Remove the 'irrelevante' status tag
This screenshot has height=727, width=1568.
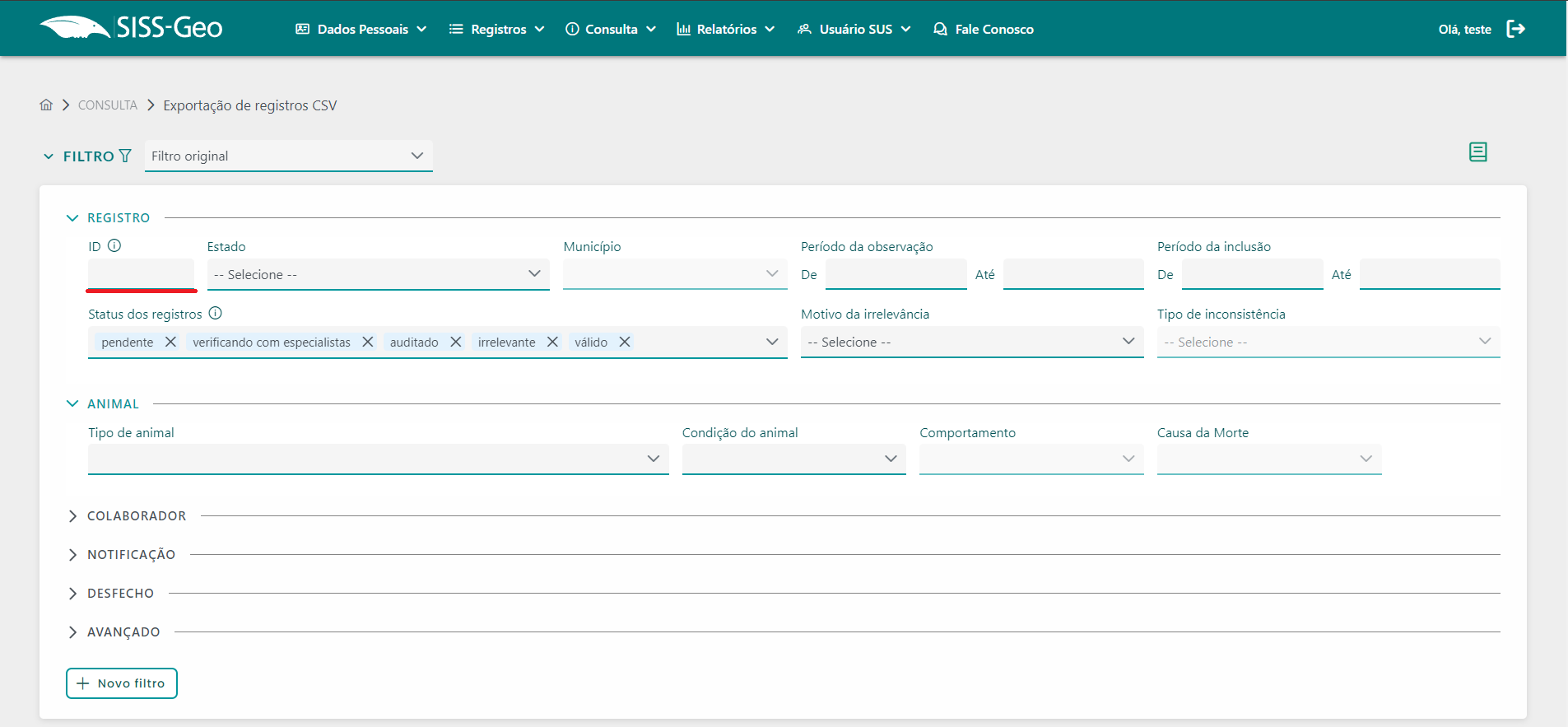tap(552, 342)
